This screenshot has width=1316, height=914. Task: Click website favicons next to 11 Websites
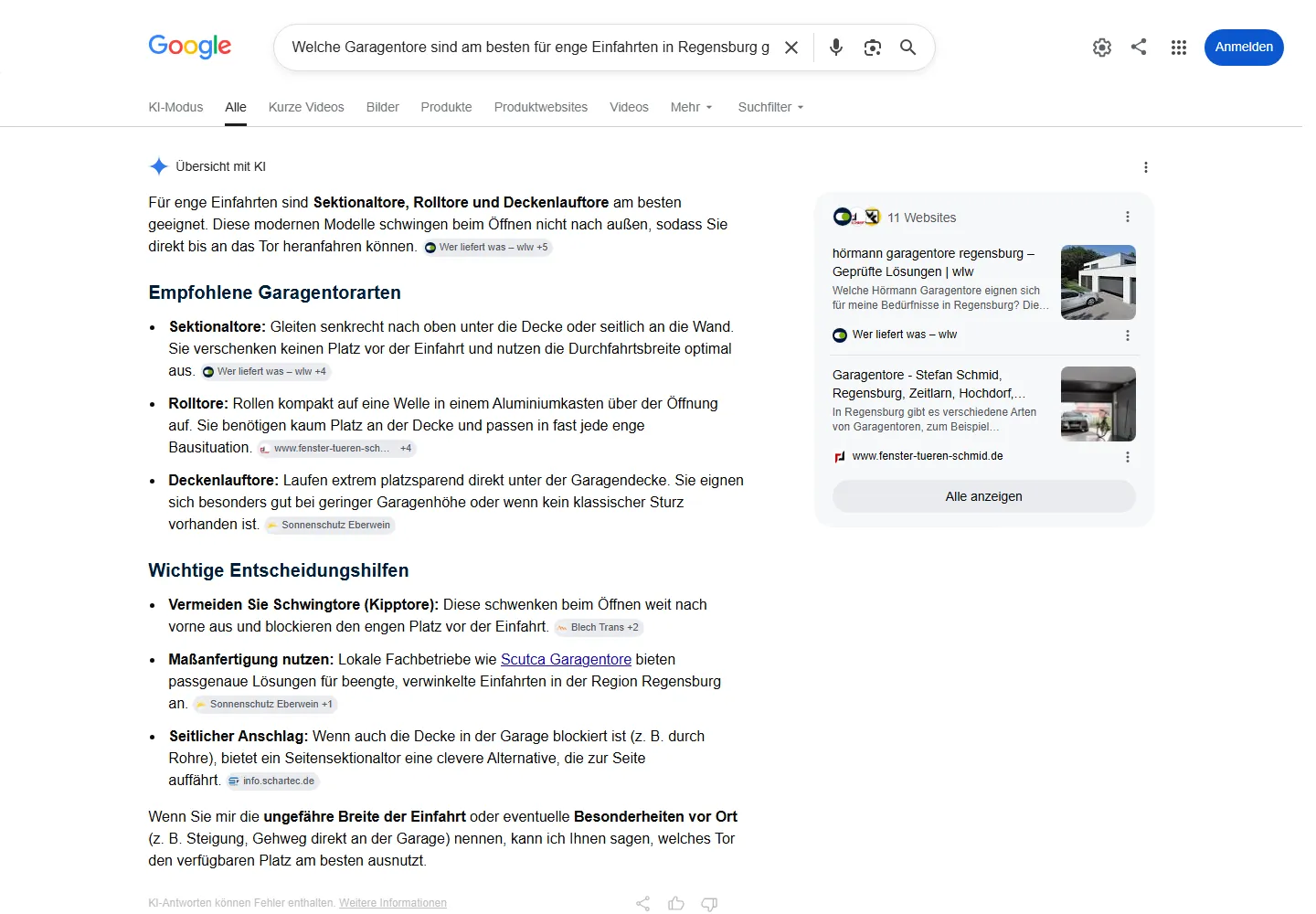[x=856, y=217]
